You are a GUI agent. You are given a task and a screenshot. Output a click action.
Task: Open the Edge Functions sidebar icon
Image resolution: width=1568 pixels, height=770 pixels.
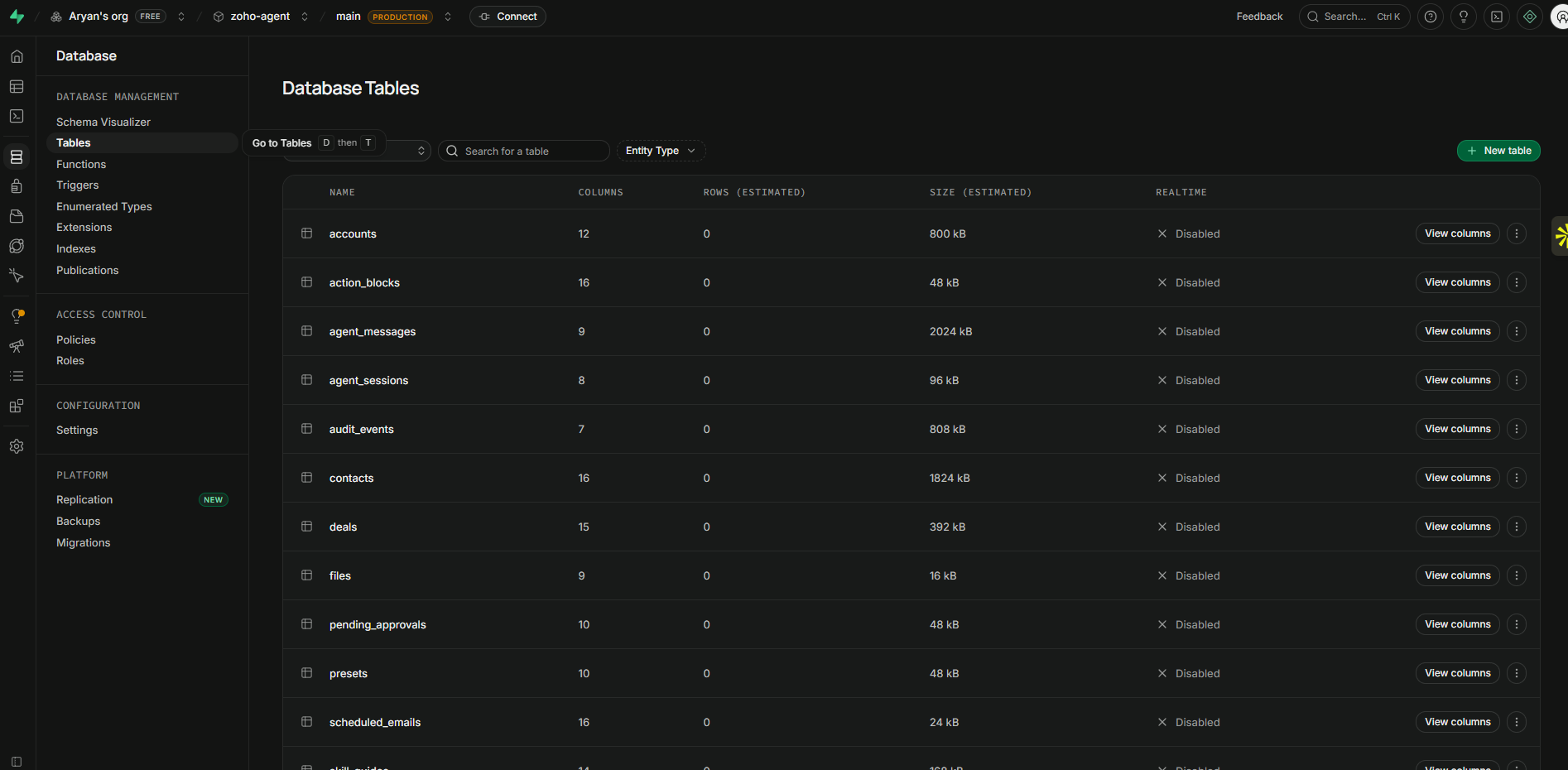point(17,246)
